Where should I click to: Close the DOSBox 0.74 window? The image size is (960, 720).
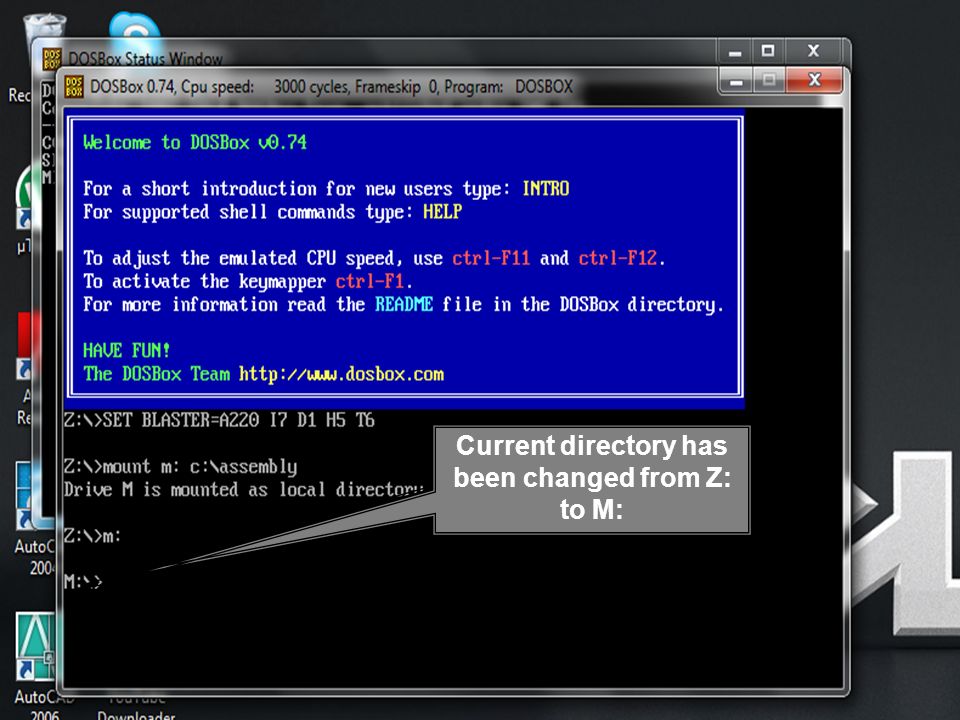[x=814, y=80]
